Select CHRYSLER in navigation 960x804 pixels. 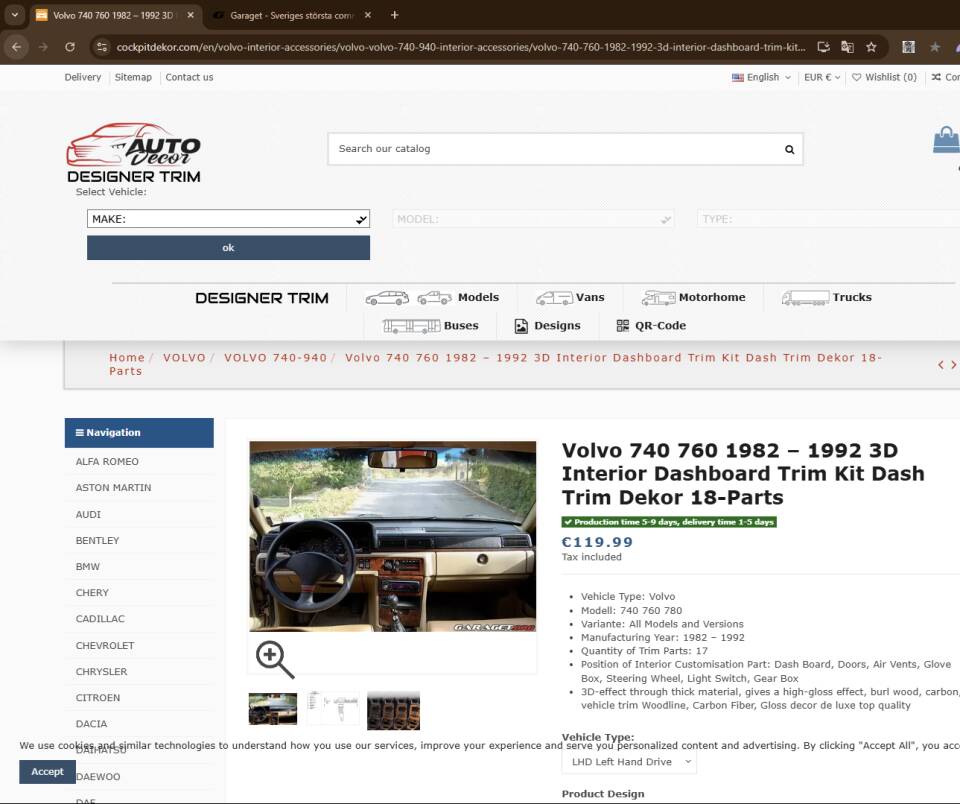102,672
